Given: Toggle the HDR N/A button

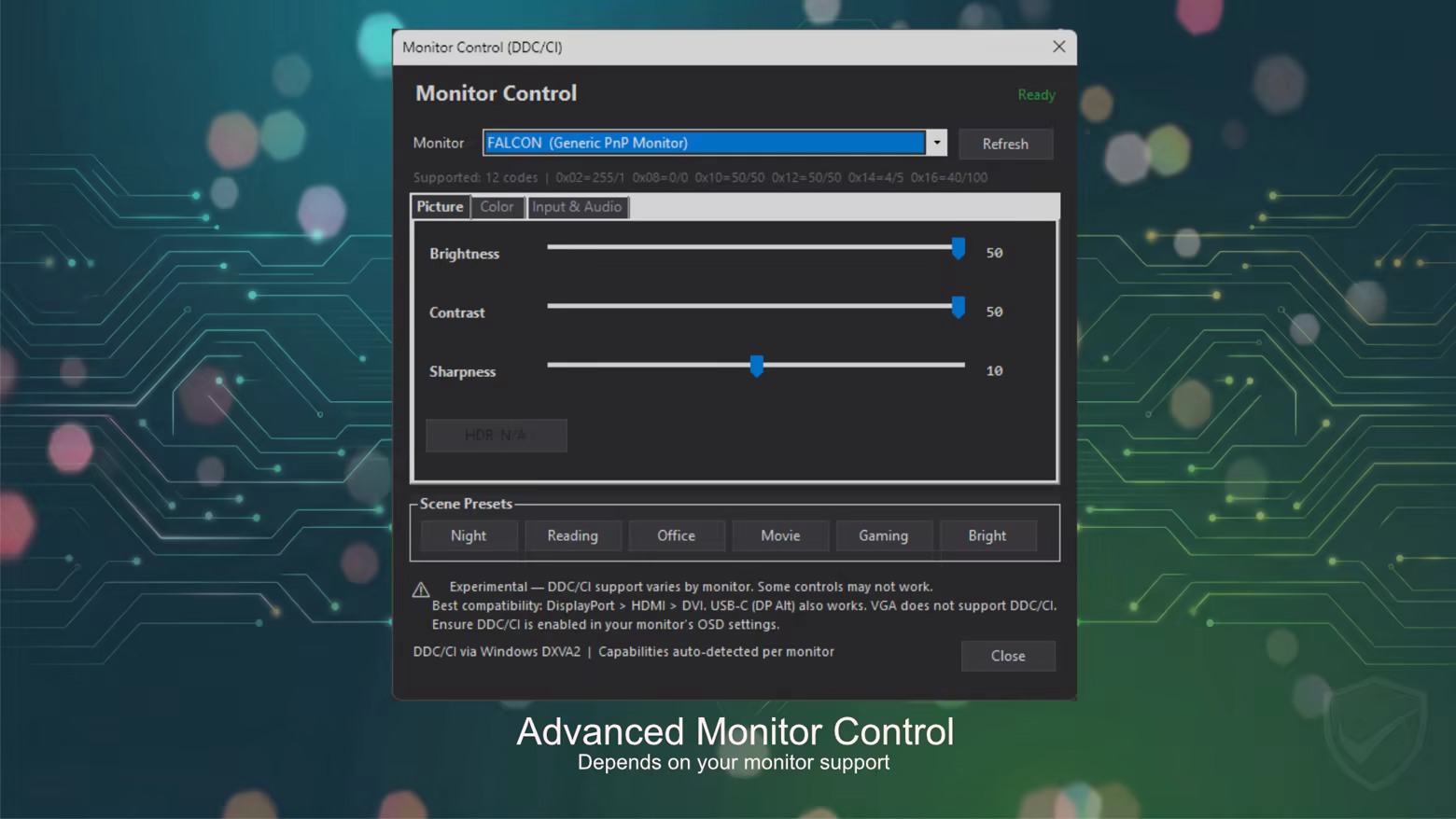Looking at the screenshot, I should coord(496,435).
